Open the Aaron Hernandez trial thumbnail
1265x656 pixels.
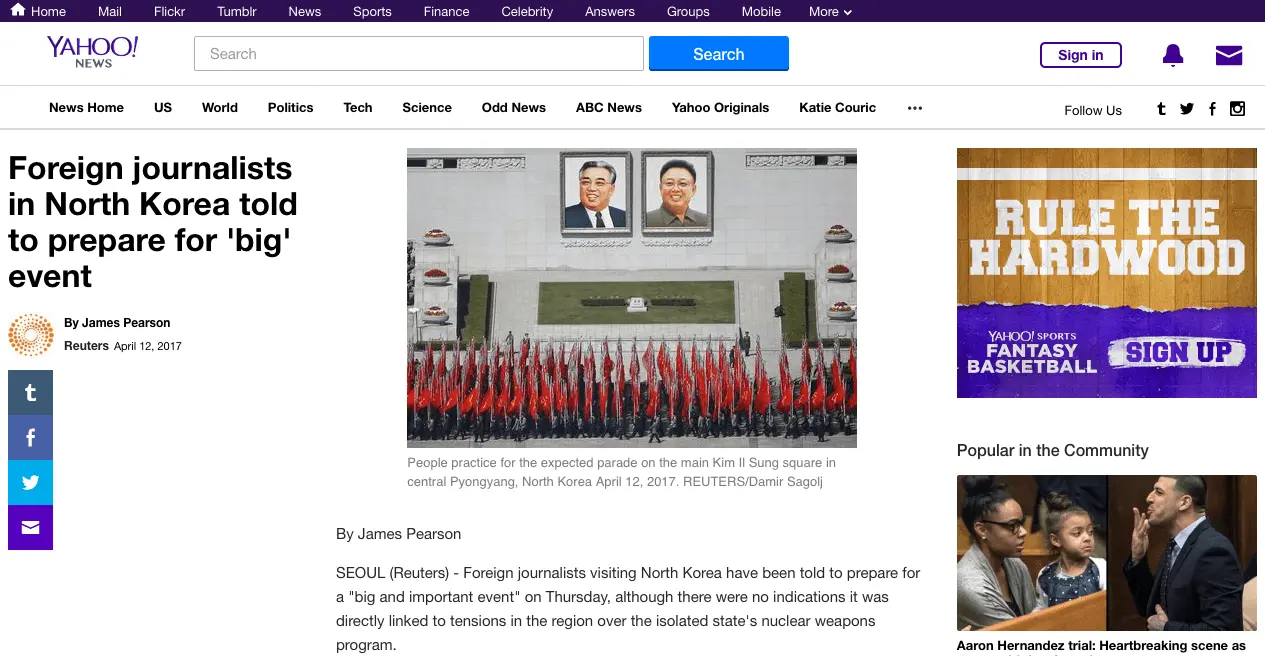click(x=1106, y=552)
